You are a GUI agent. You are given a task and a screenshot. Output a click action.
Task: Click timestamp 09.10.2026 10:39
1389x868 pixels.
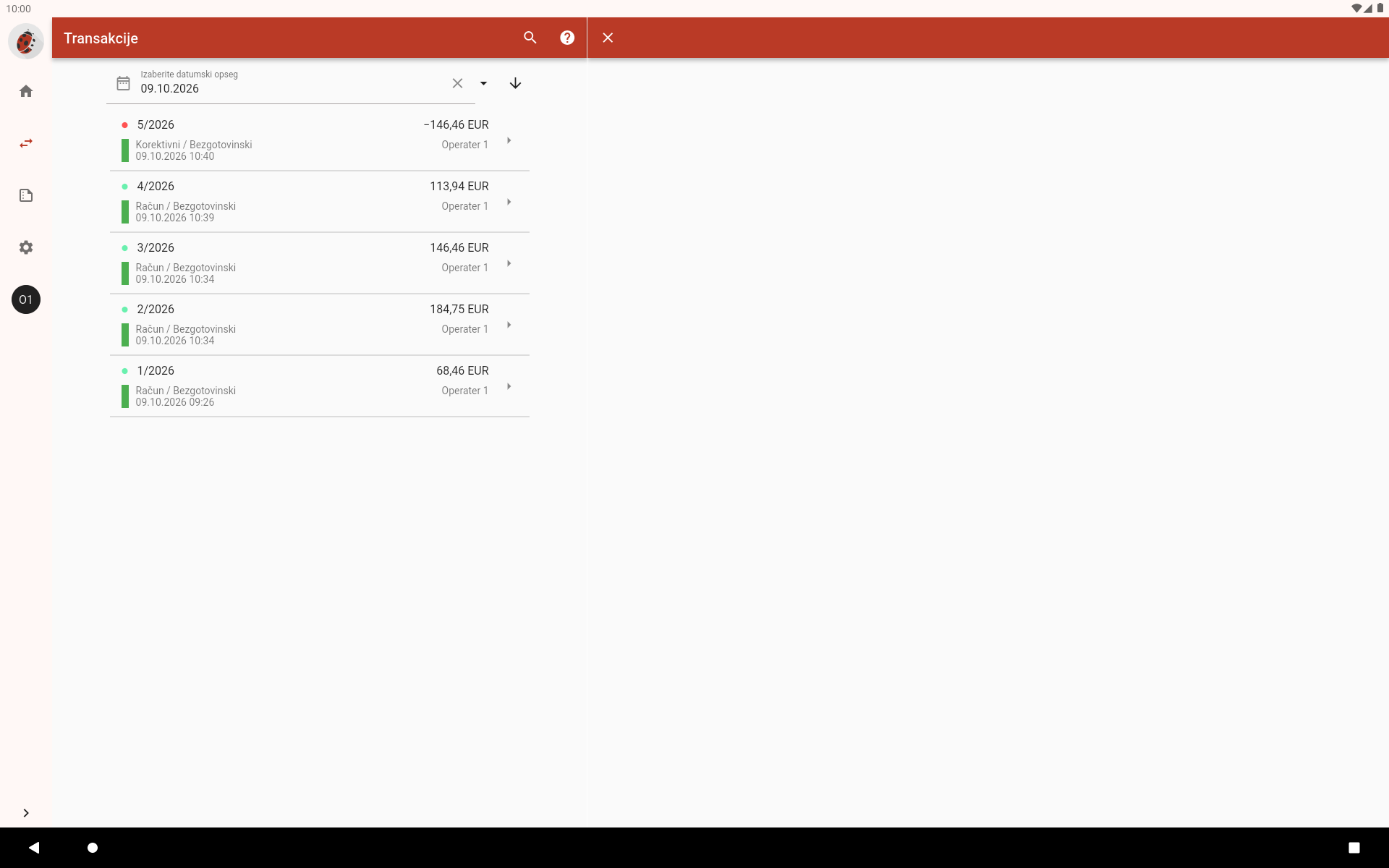(175, 218)
